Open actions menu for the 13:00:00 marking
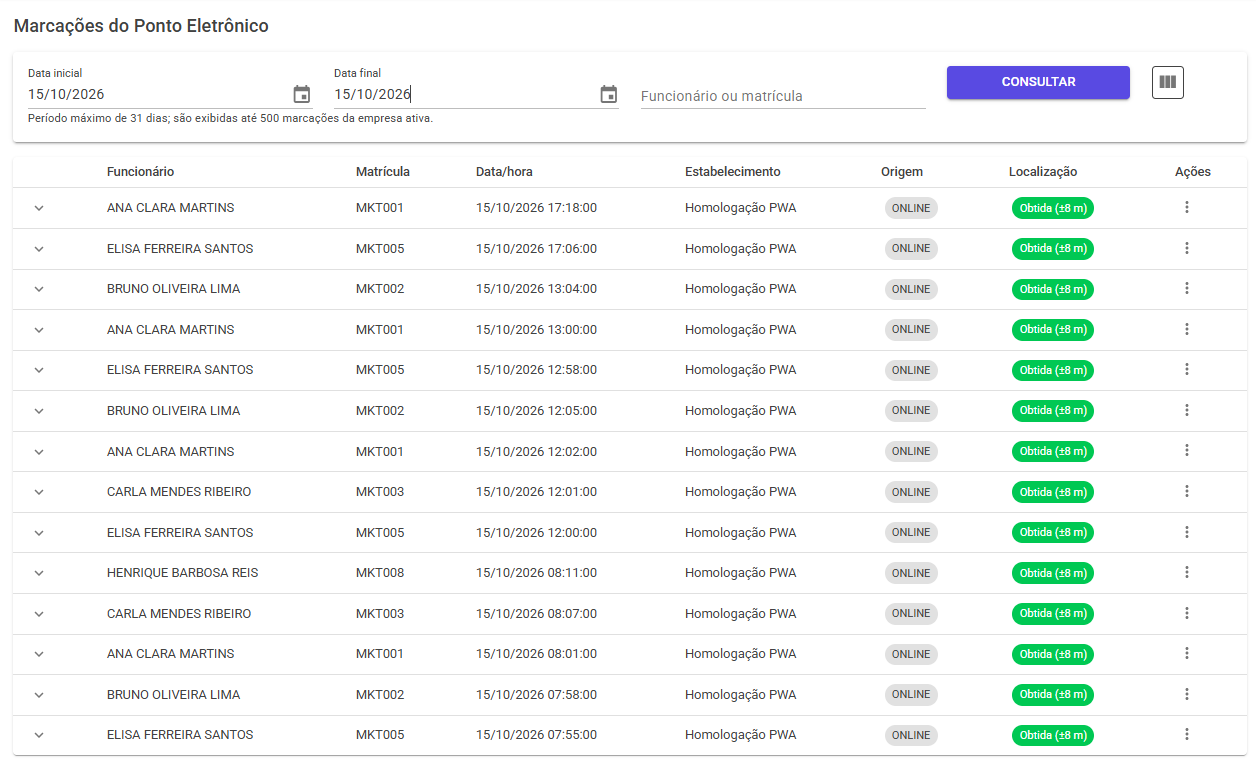The width and height of the screenshot is (1256, 766). (1187, 329)
